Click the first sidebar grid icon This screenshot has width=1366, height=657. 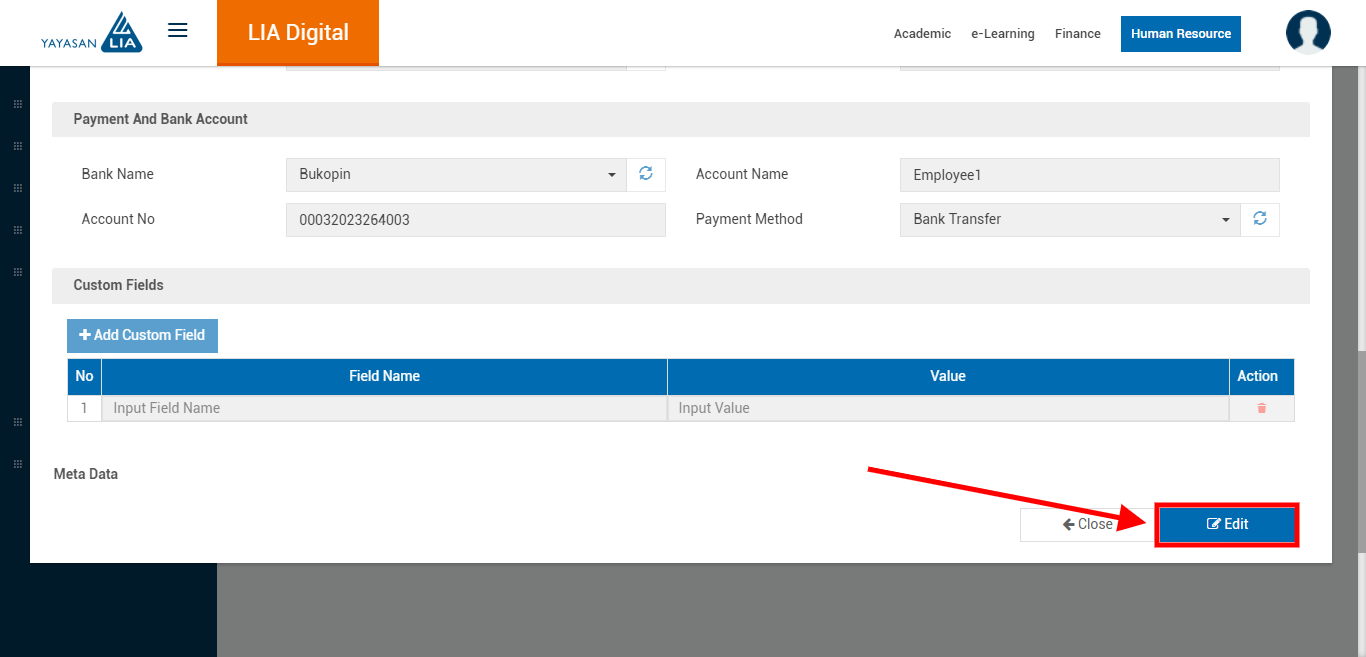point(17,104)
